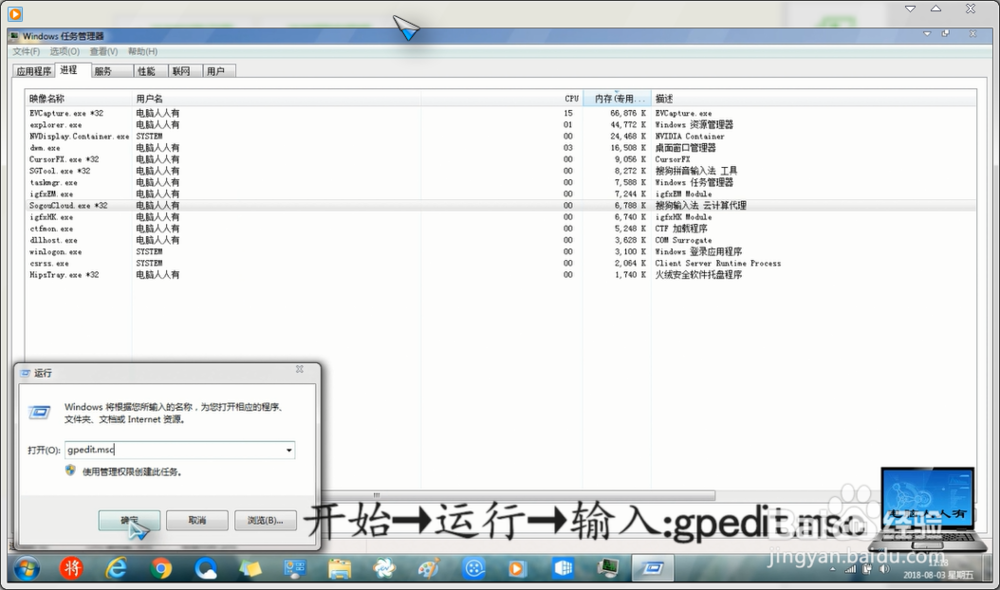1000x590 pixels.
Task: Open the network signal tray icon
Action: (850, 568)
